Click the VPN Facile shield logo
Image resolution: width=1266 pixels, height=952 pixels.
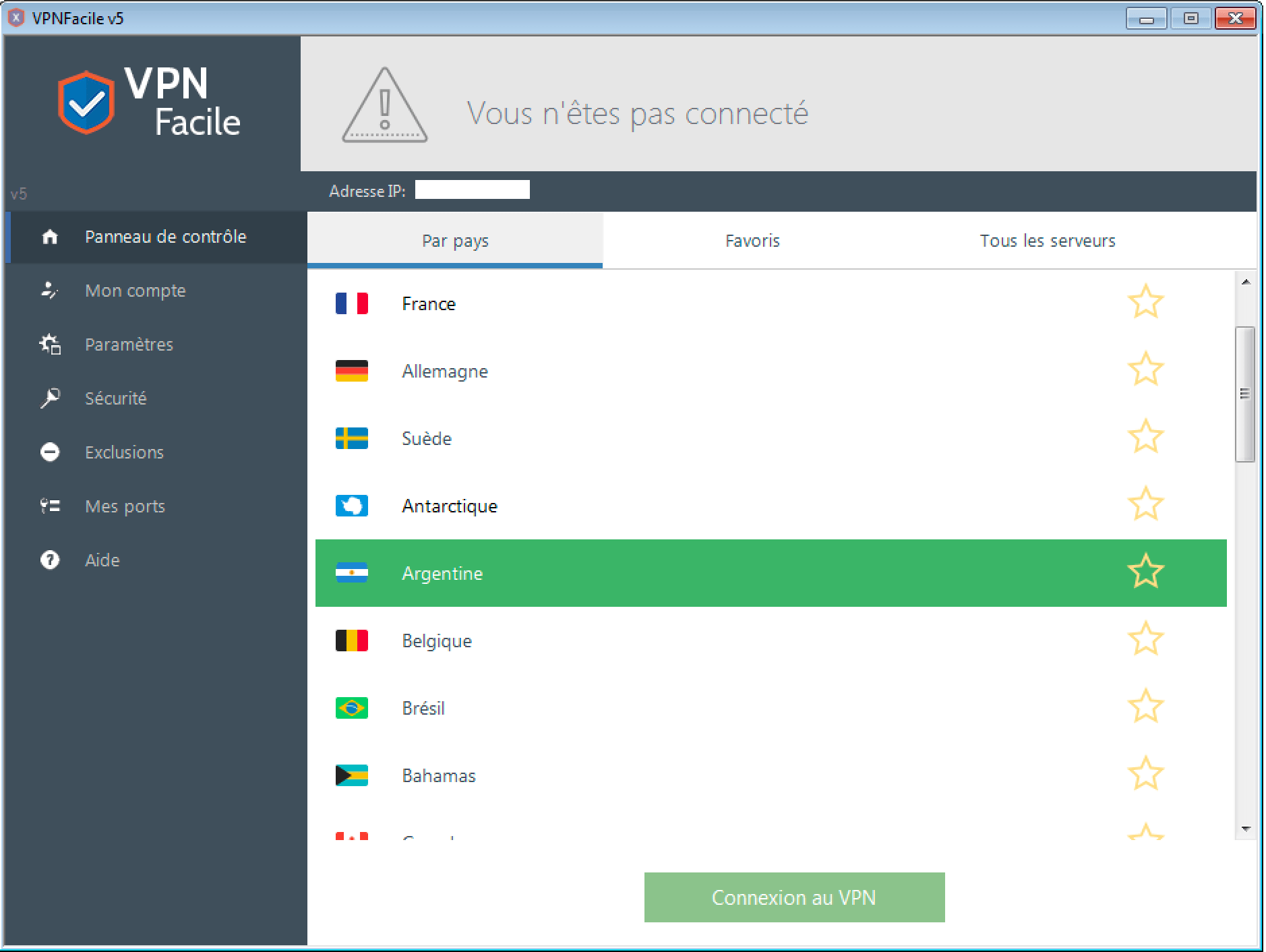tap(87, 103)
